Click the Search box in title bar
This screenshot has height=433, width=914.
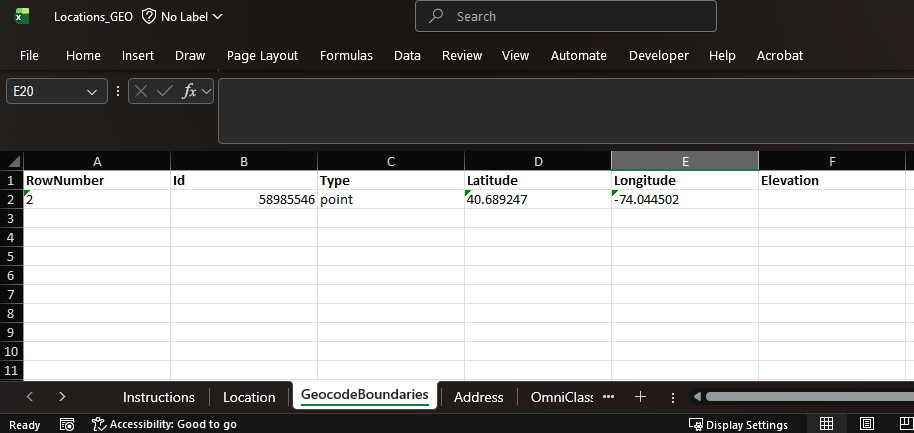pyautogui.click(x=565, y=16)
